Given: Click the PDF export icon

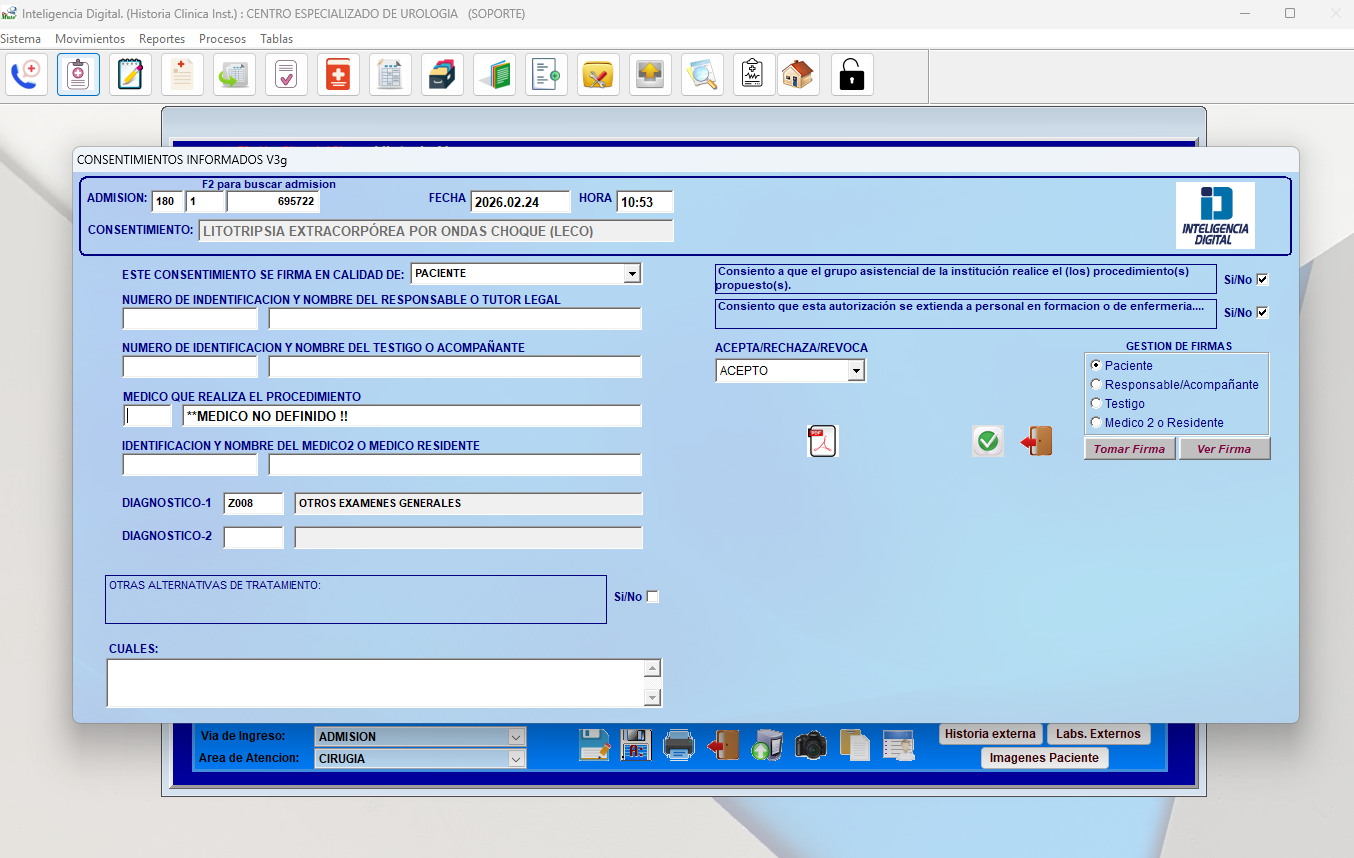Looking at the screenshot, I should [x=823, y=441].
